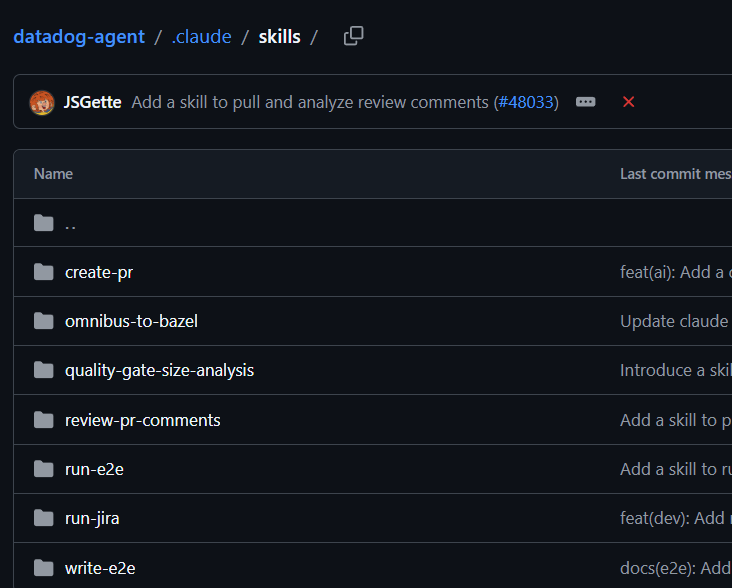Copy the skills path to clipboard
Viewport: 732px width, 588px height.
click(x=353, y=36)
